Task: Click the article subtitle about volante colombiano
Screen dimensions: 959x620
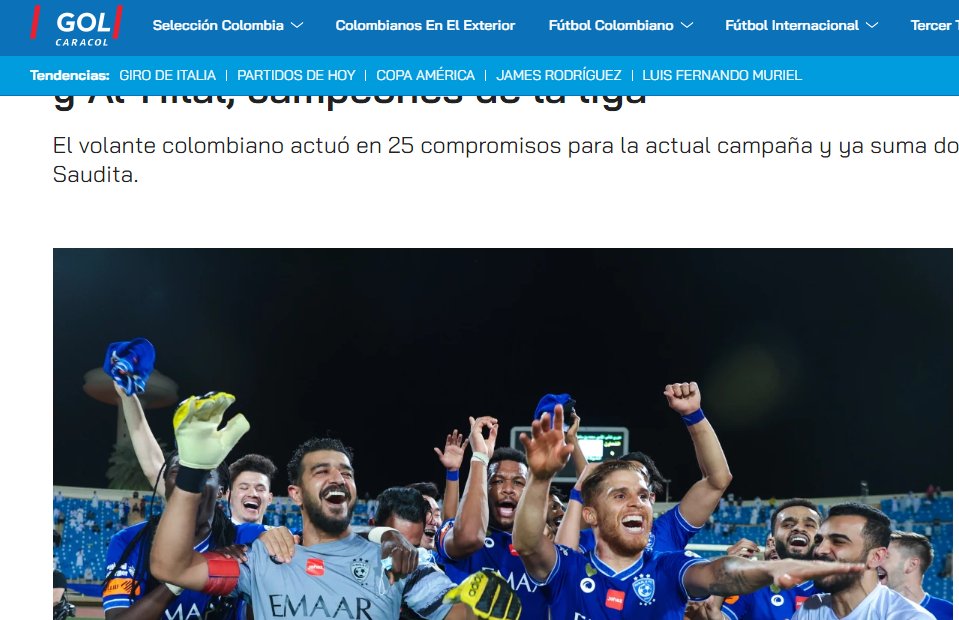Action: point(506,160)
